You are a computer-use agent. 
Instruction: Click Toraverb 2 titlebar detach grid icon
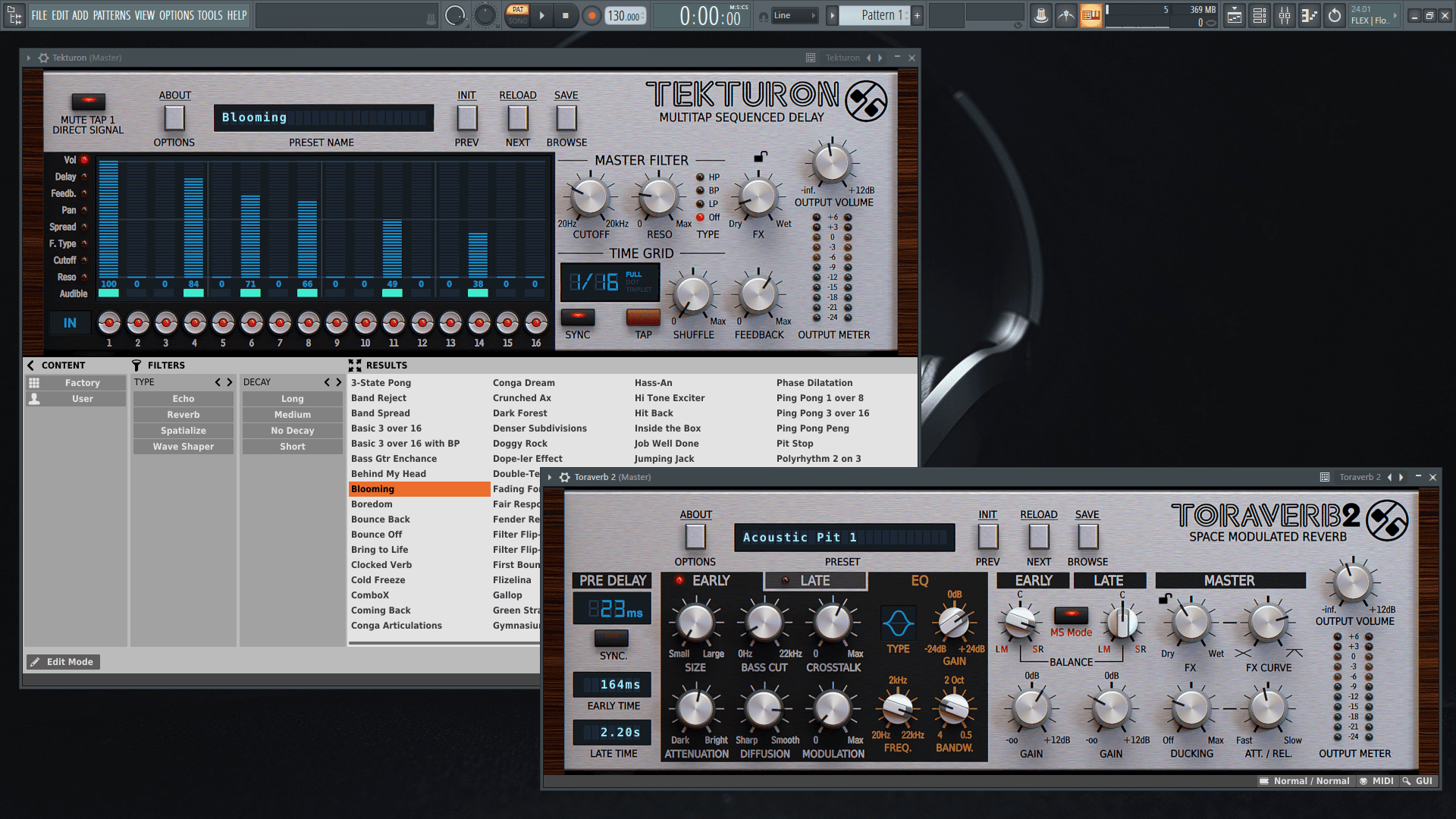pos(1325,477)
